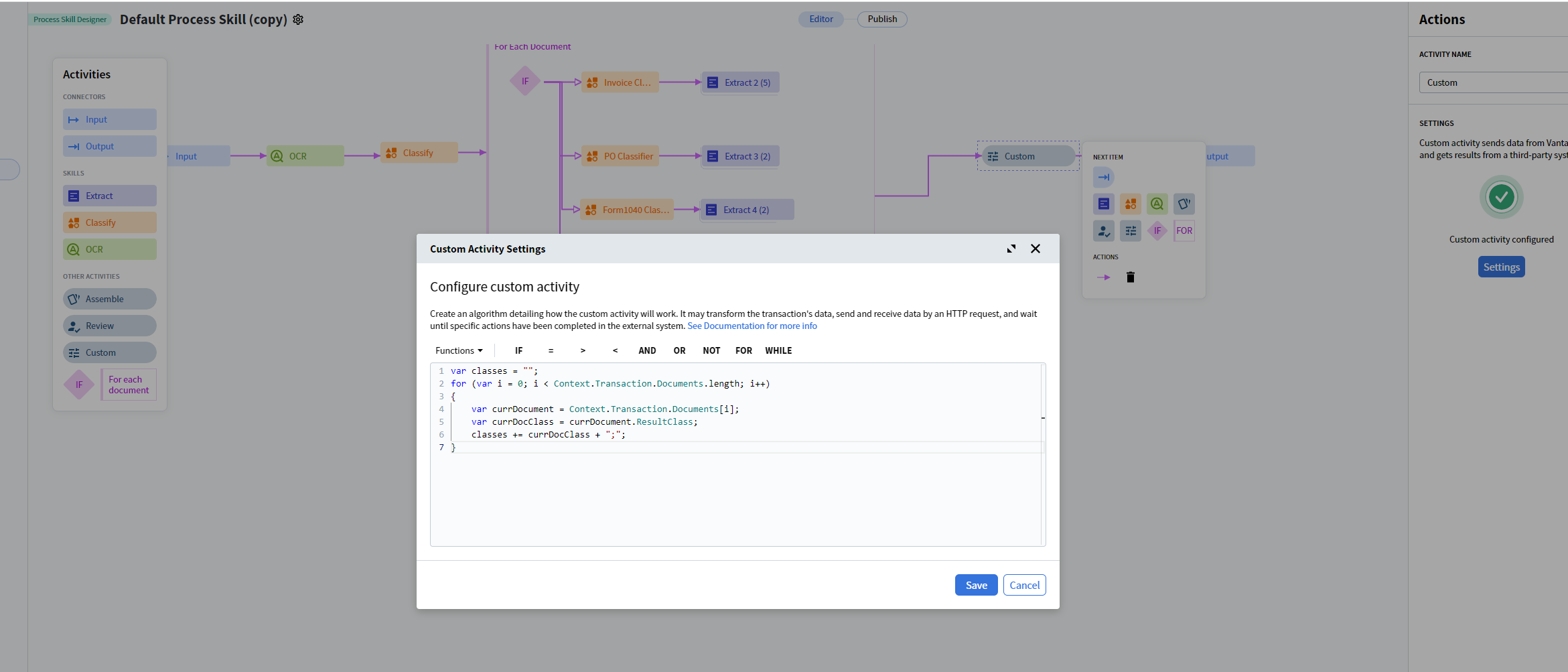
Task: Select the Form1040 Clas... node
Action: (627, 210)
